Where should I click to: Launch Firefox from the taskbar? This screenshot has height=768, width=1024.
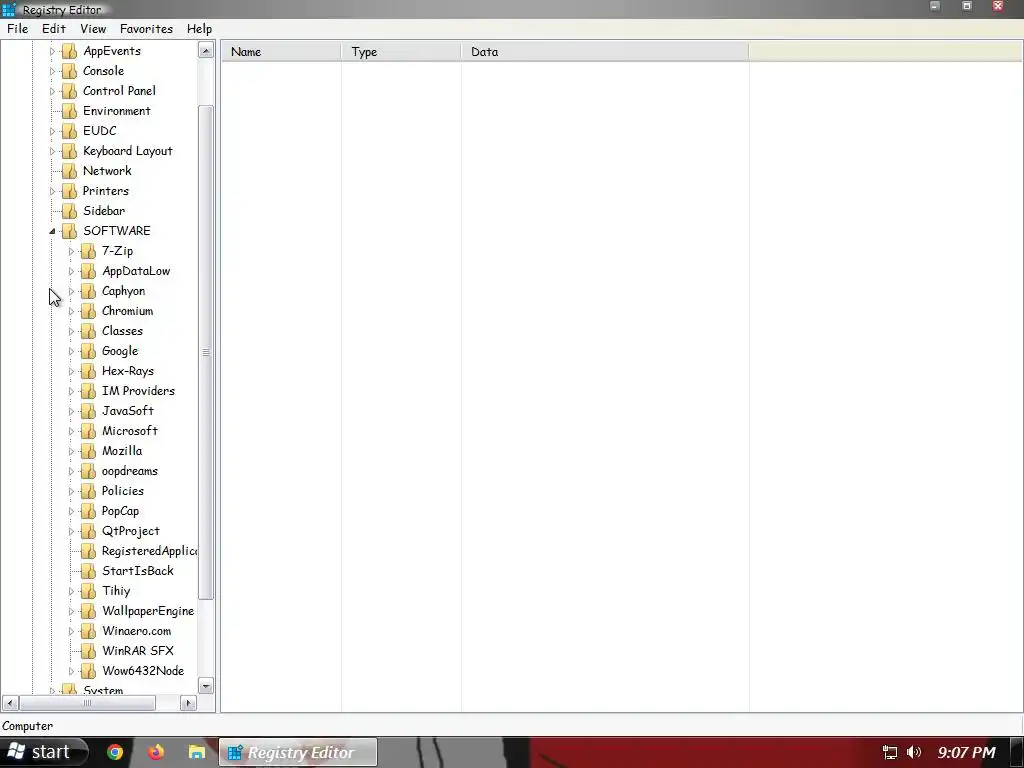tap(155, 752)
